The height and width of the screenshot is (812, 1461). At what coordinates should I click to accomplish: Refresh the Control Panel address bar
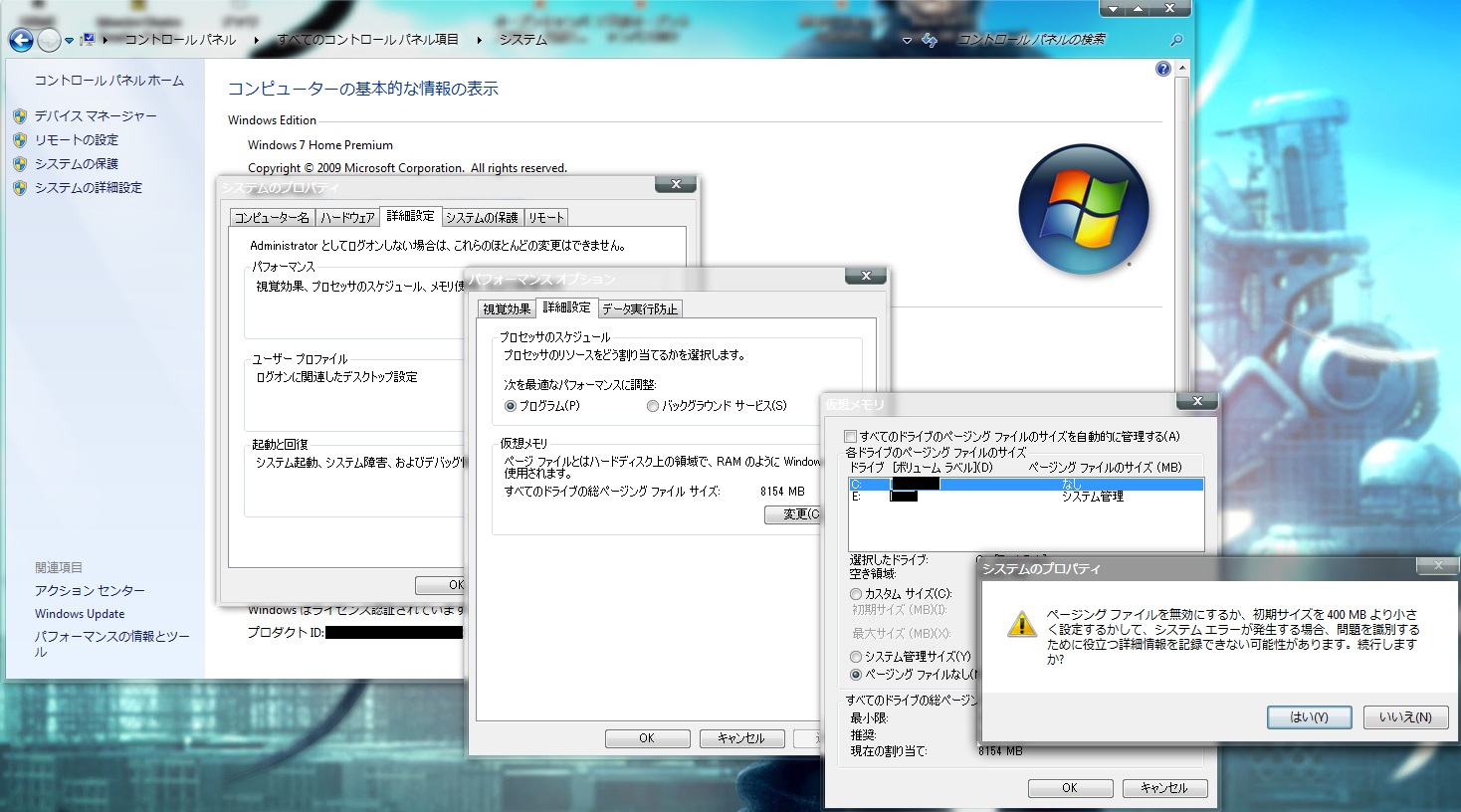coord(930,40)
